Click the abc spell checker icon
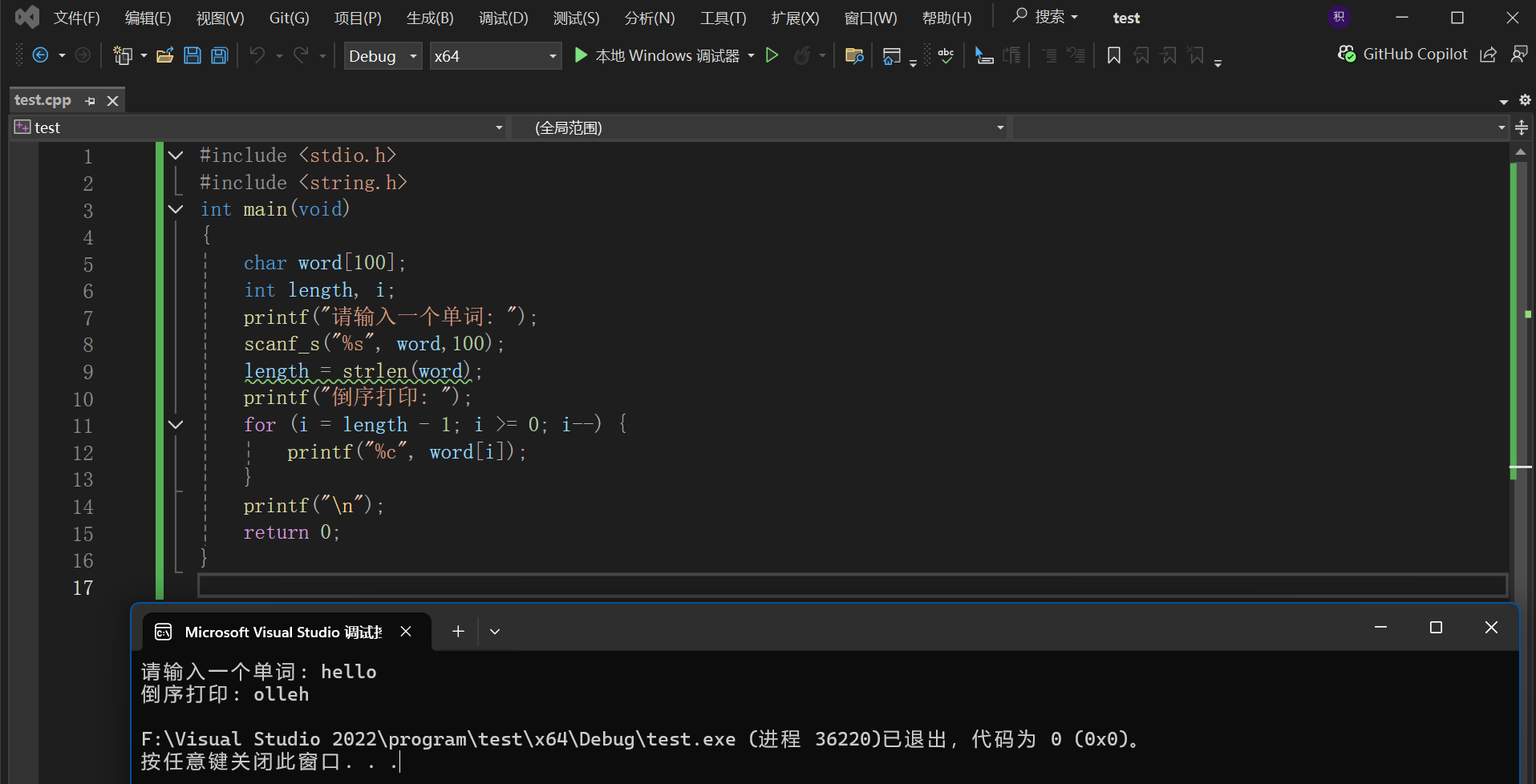 coord(946,55)
